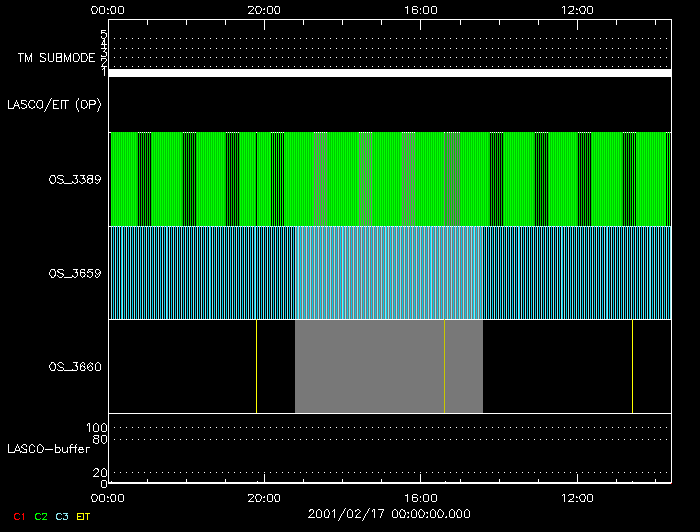Screen dimensions: 700x532
Task: Select the OS_3389 row label
Action: (x=74, y=180)
